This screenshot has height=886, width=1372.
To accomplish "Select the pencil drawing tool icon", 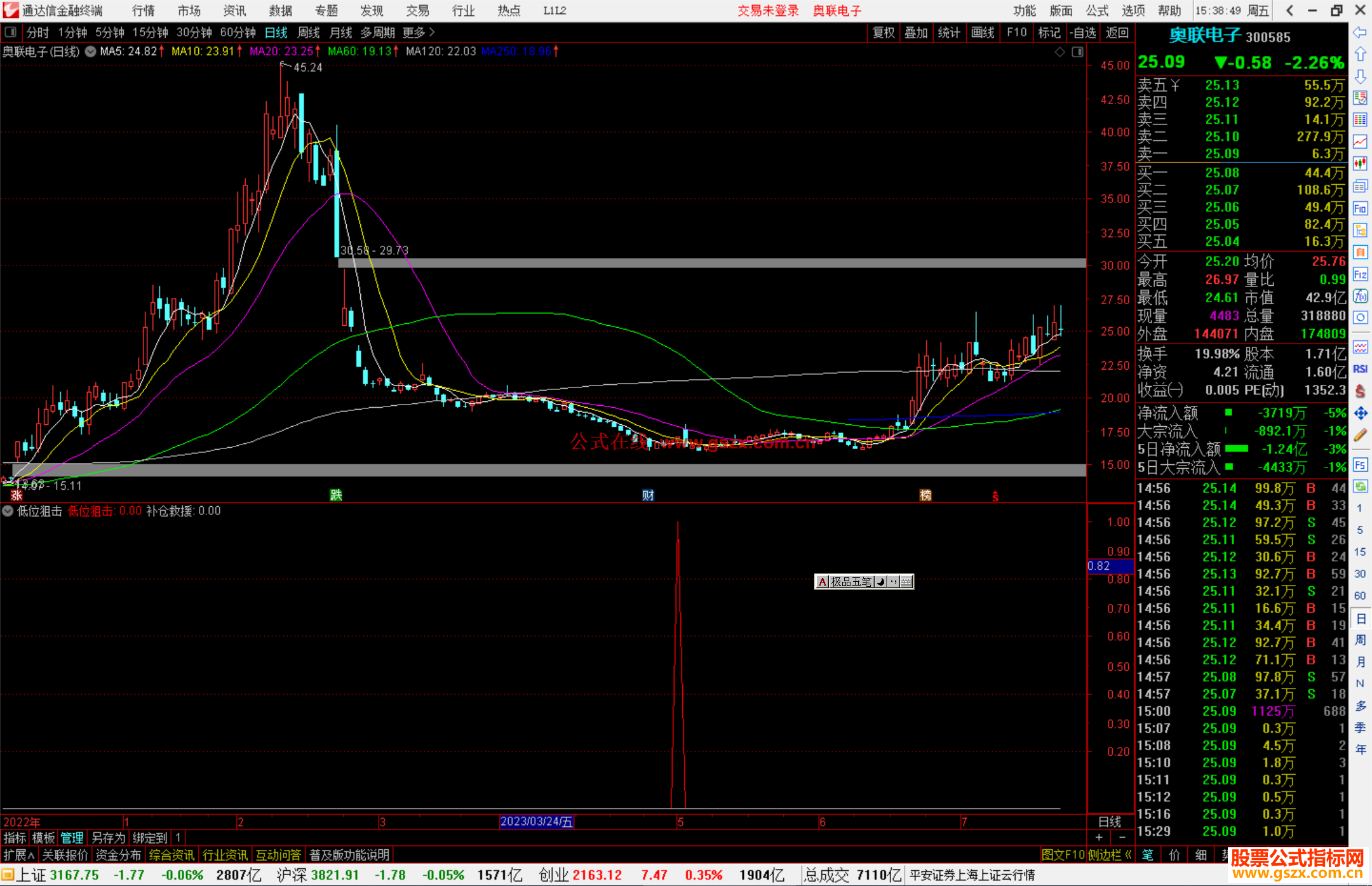I will tap(1360, 435).
